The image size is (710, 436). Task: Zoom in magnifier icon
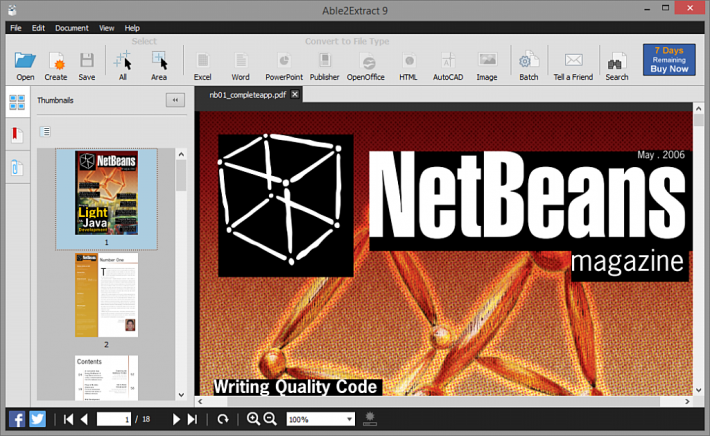[253, 419]
